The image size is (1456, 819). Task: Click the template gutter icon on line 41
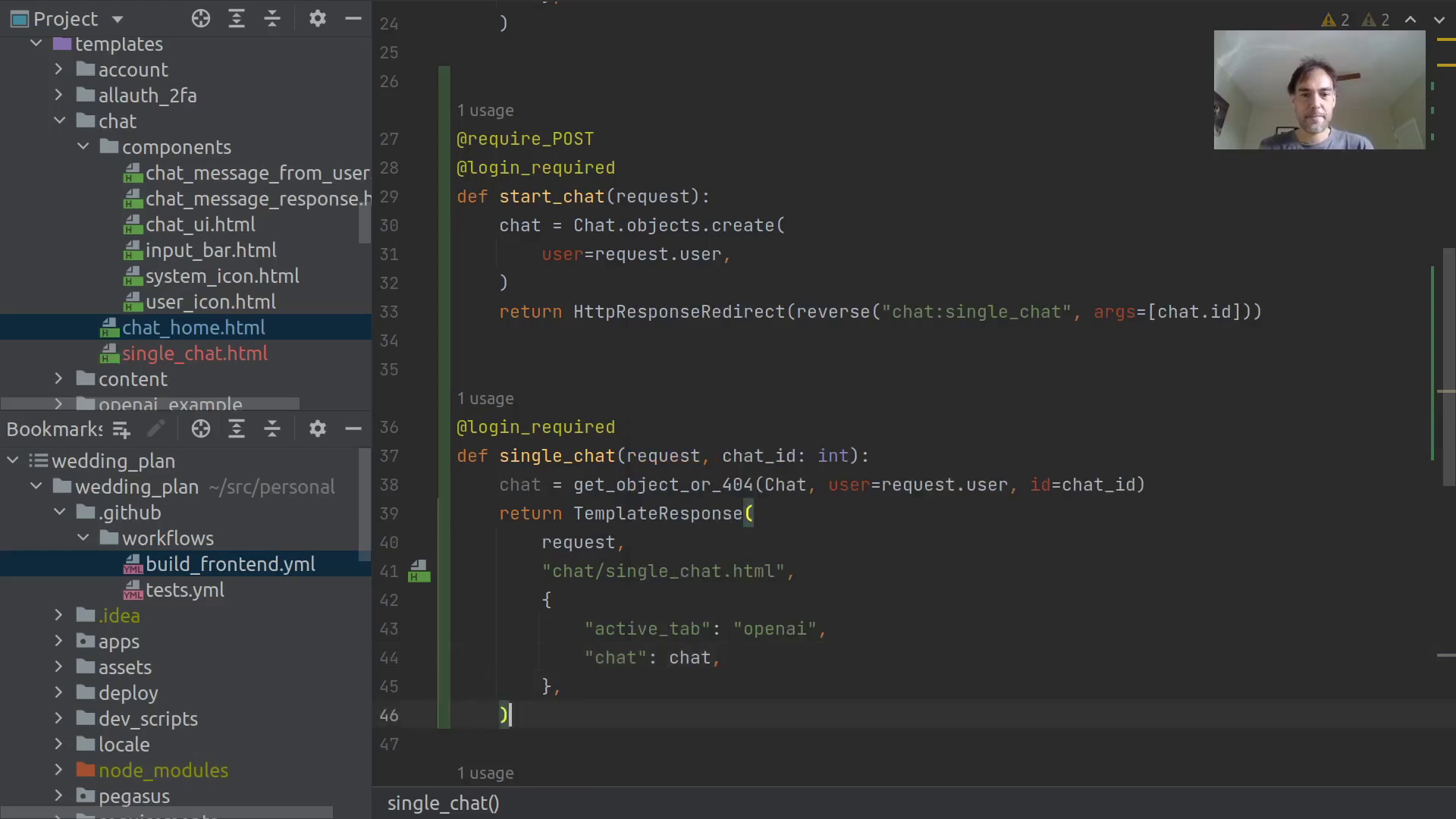[x=419, y=571]
